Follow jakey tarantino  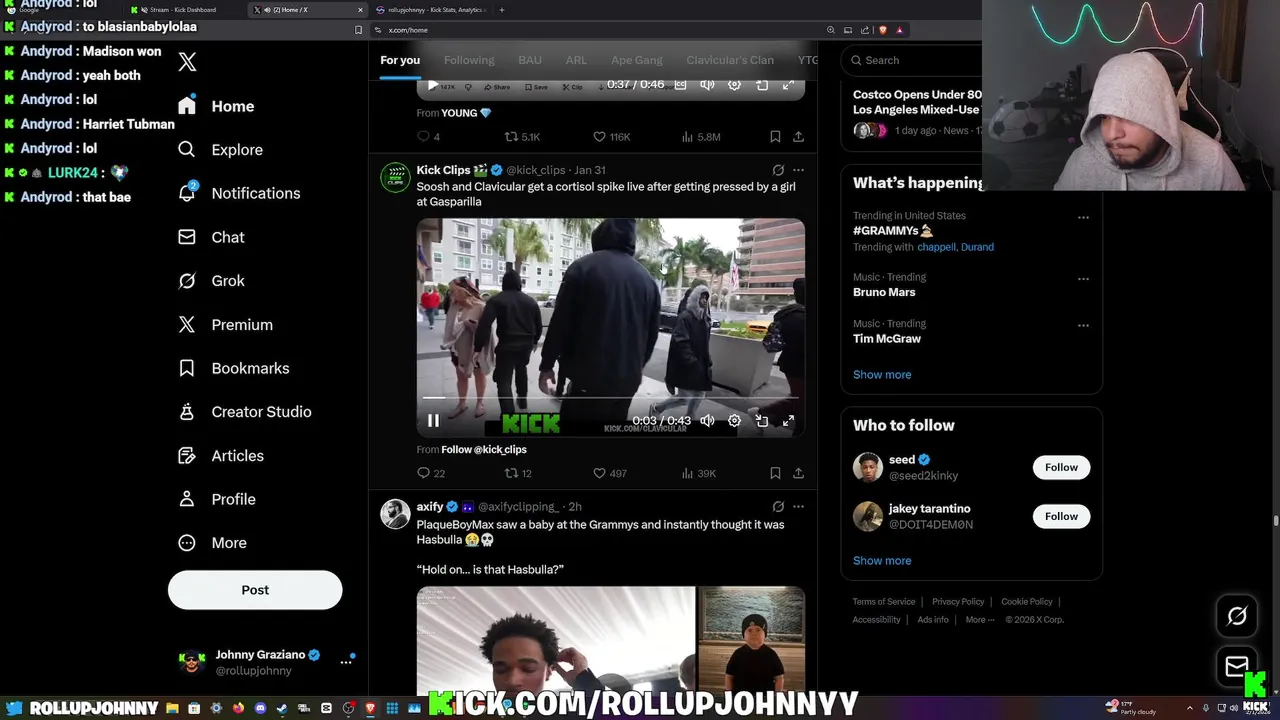pos(1061,516)
